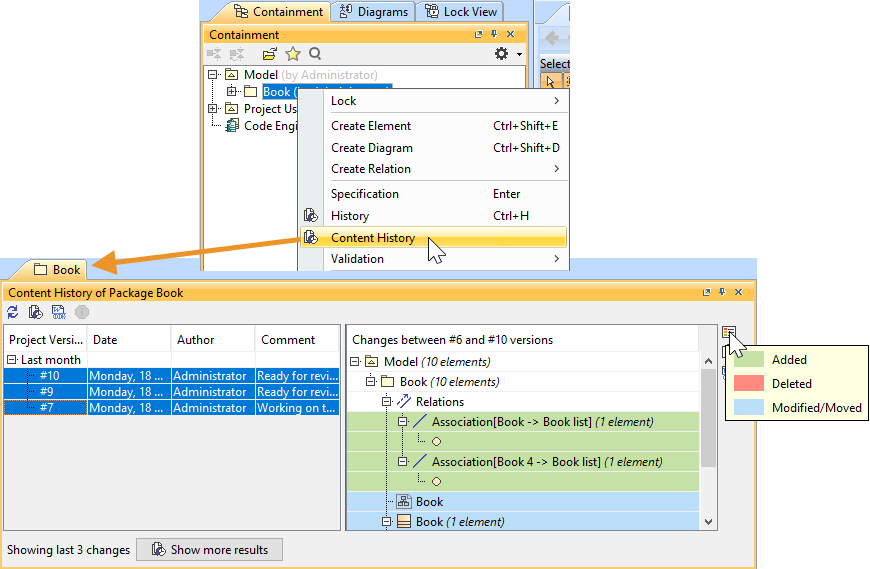This screenshot has height=569, width=870.
Task: Click the refresh icon in Content History toolbar
Action: 13,312
